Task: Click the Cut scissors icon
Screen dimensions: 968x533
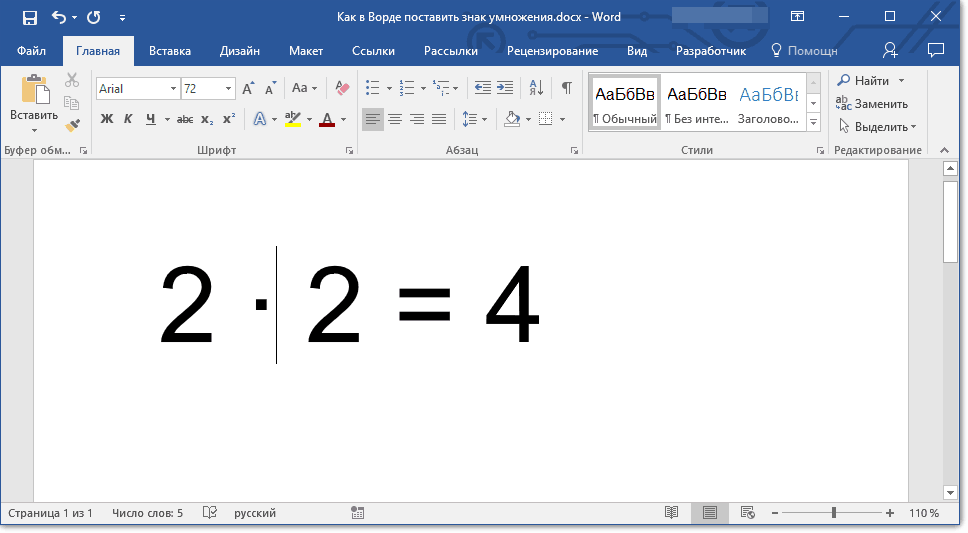Action: tap(72, 81)
